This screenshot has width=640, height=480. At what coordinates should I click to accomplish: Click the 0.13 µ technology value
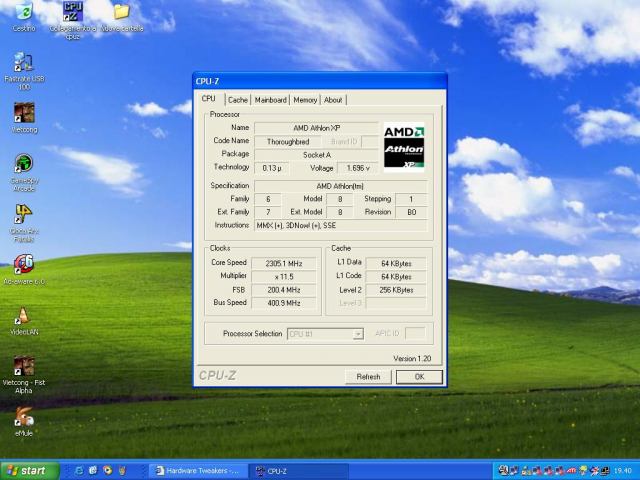272,168
